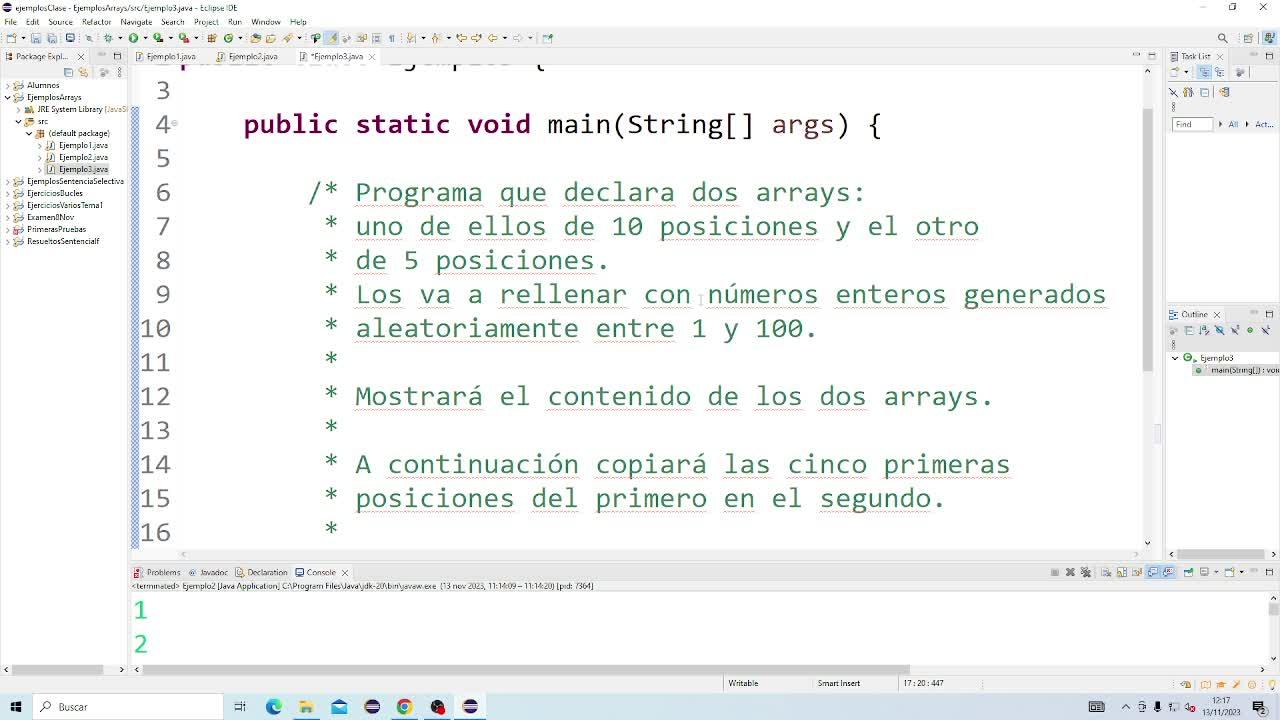Screen dimensions: 1280x720
Task: Open the Search magnifier in top-right corner
Action: tap(1222, 38)
